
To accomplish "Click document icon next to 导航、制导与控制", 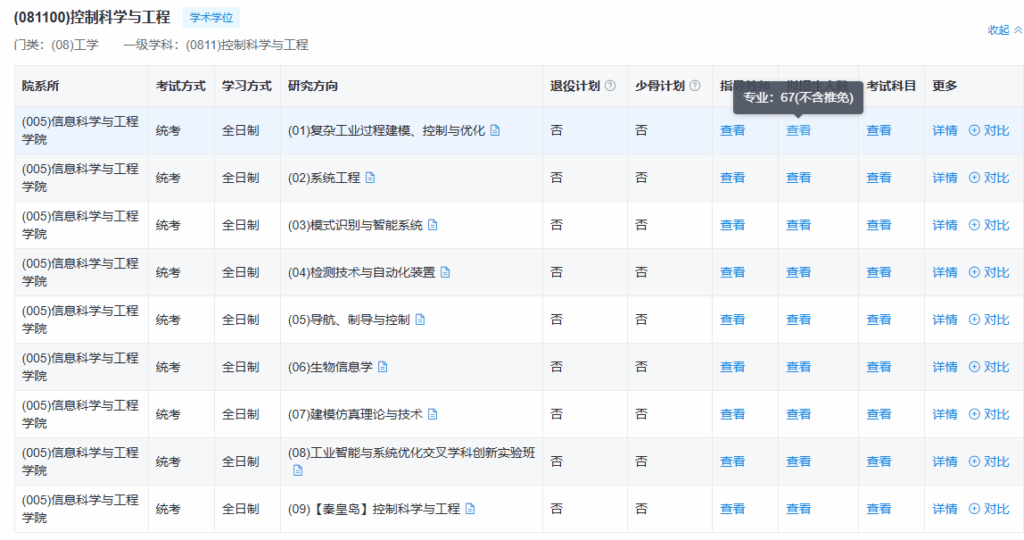I will tap(420, 320).
